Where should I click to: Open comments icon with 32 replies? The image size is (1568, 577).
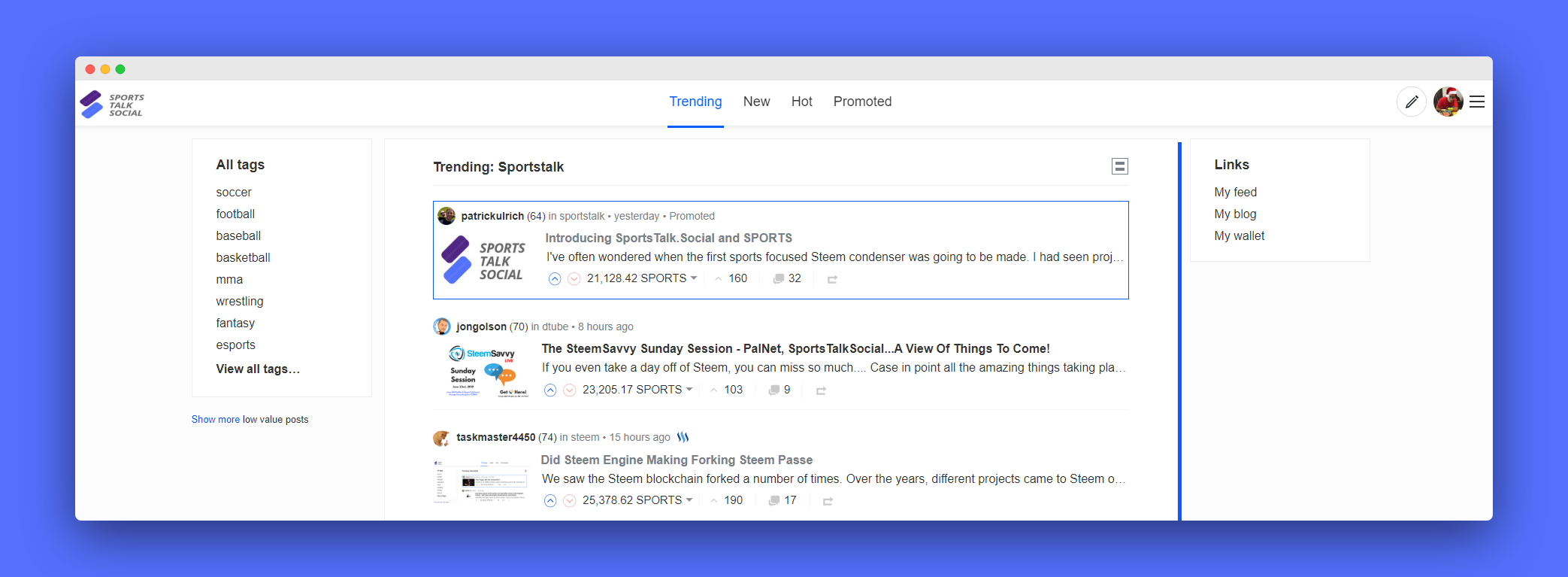(779, 279)
